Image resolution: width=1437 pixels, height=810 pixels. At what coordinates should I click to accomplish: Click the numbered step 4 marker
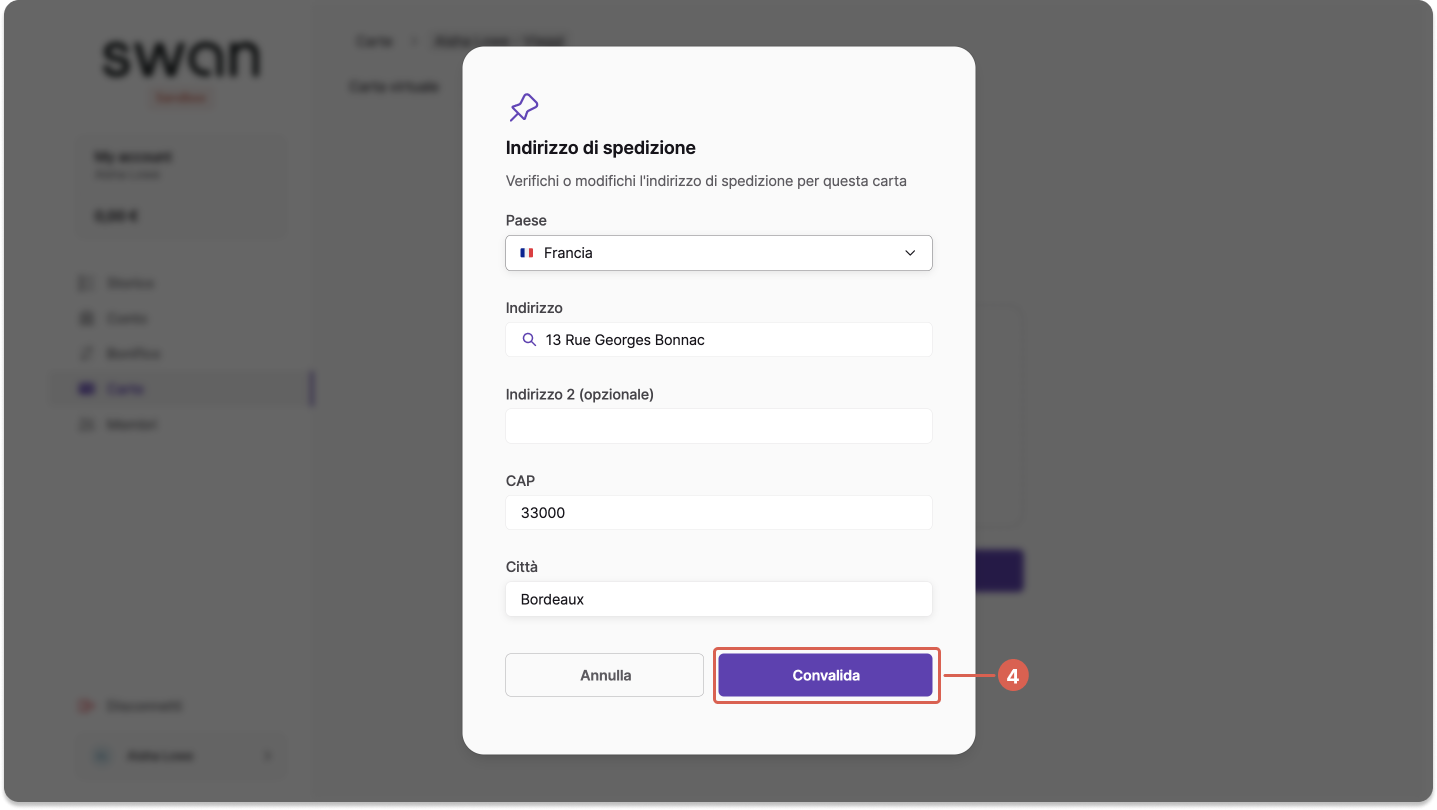click(1013, 677)
